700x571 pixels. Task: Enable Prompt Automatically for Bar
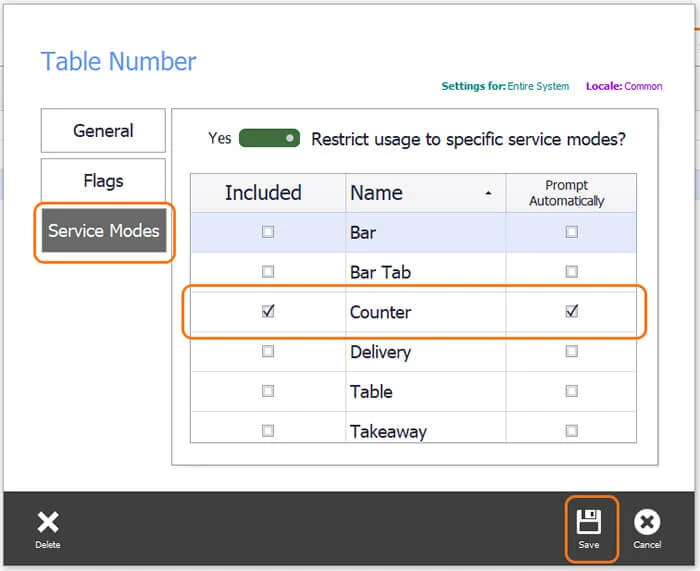[571, 232]
